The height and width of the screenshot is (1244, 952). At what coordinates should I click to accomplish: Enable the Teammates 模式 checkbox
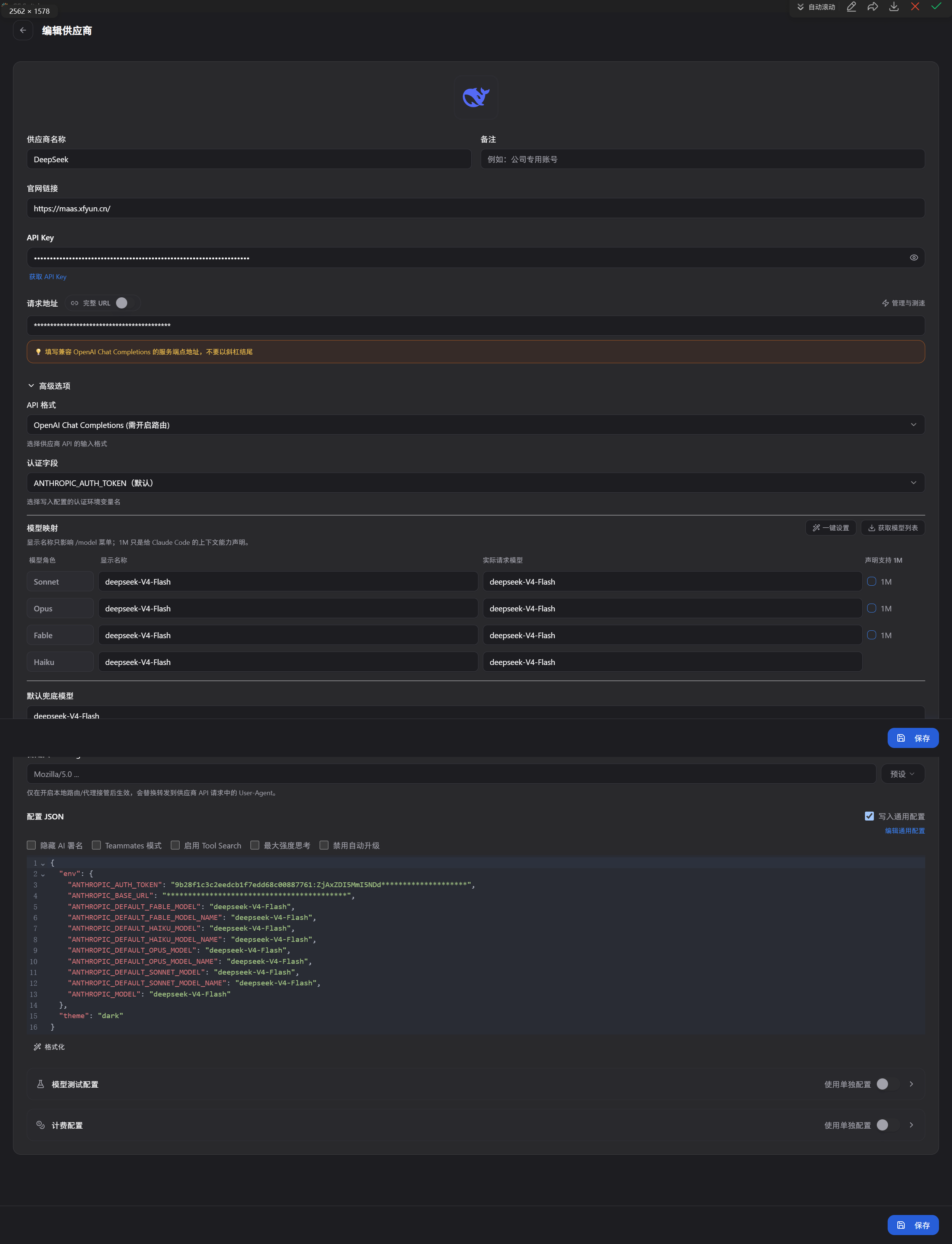(x=96, y=845)
